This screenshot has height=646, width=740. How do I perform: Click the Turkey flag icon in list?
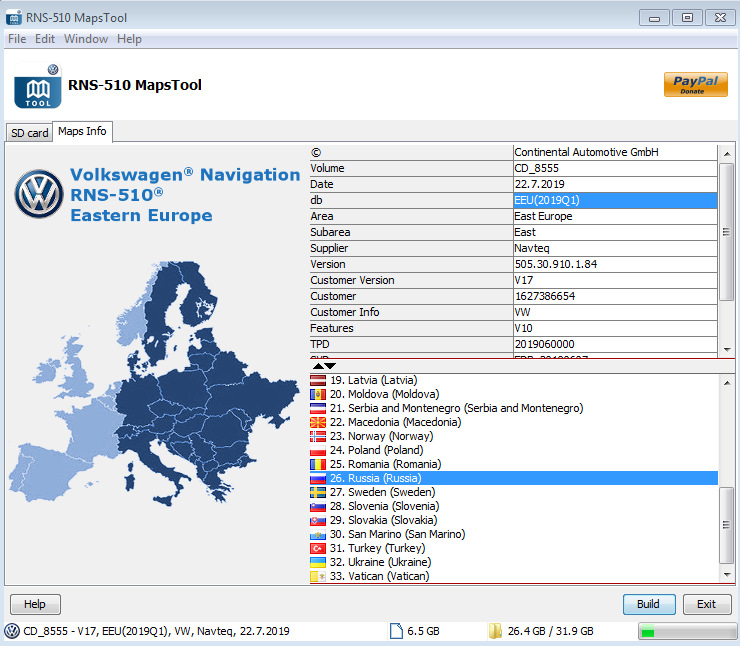(318, 549)
